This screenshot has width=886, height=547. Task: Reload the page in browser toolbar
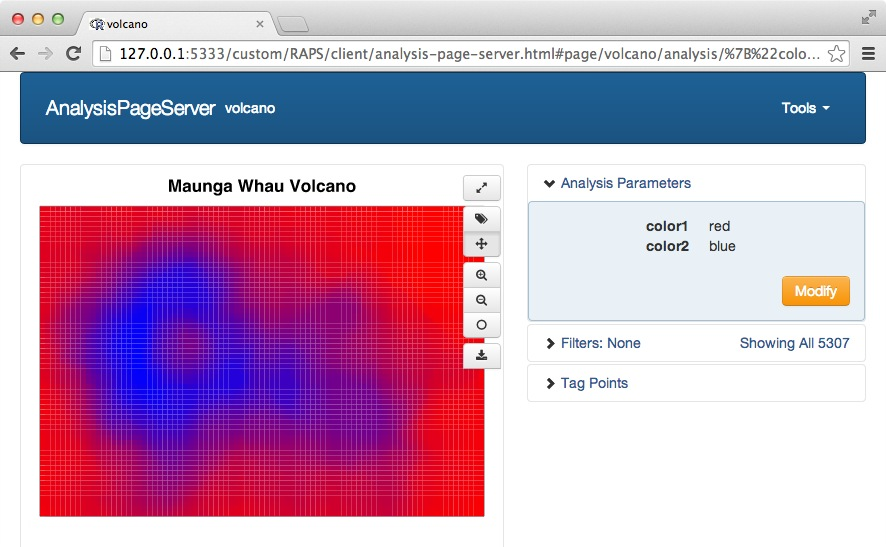[x=73, y=54]
